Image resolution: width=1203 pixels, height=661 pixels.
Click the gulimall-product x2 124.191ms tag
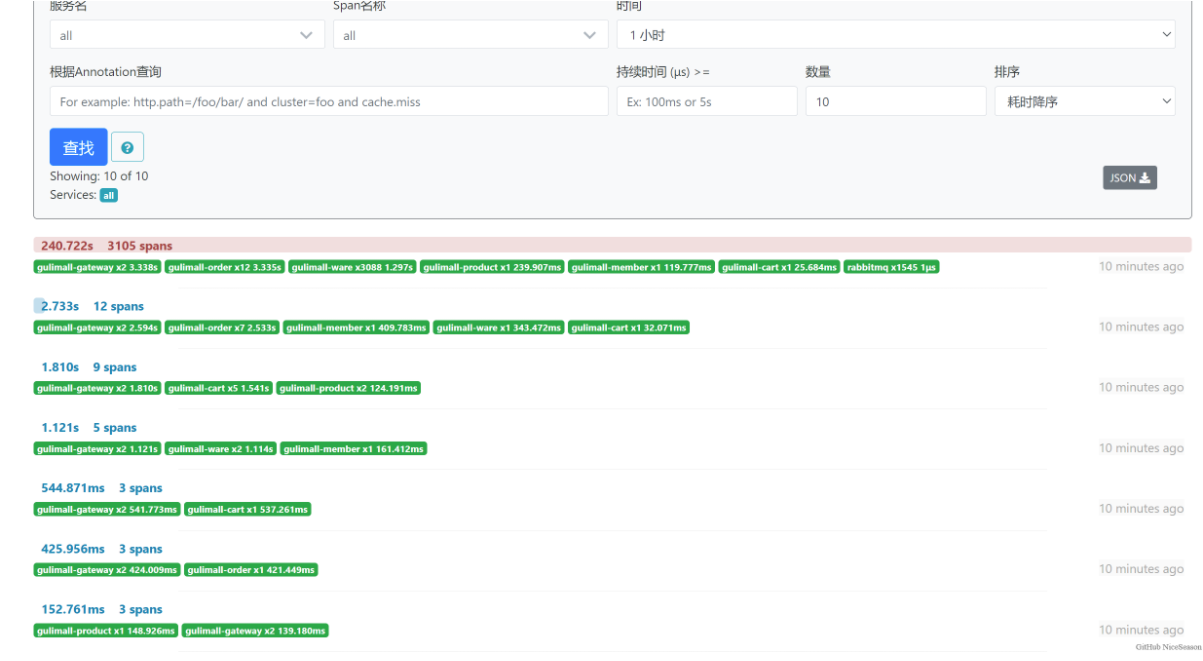[349, 388]
